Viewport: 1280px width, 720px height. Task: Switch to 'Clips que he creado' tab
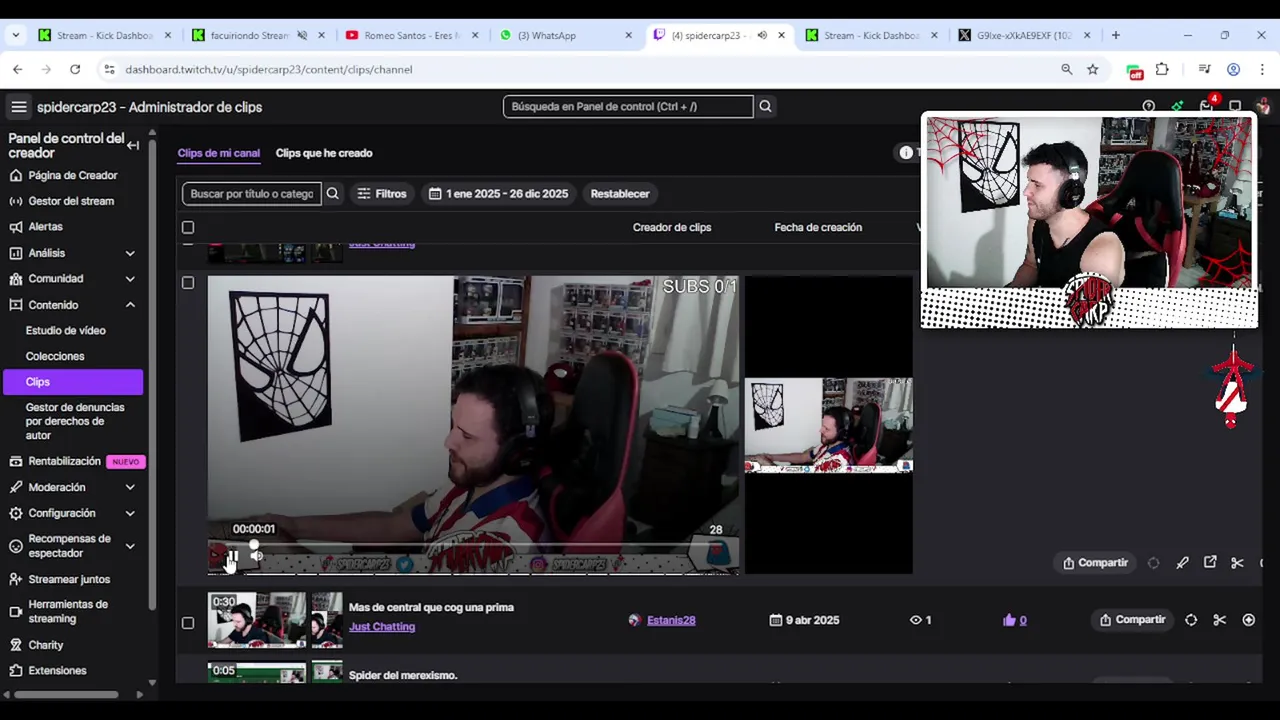click(324, 153)
